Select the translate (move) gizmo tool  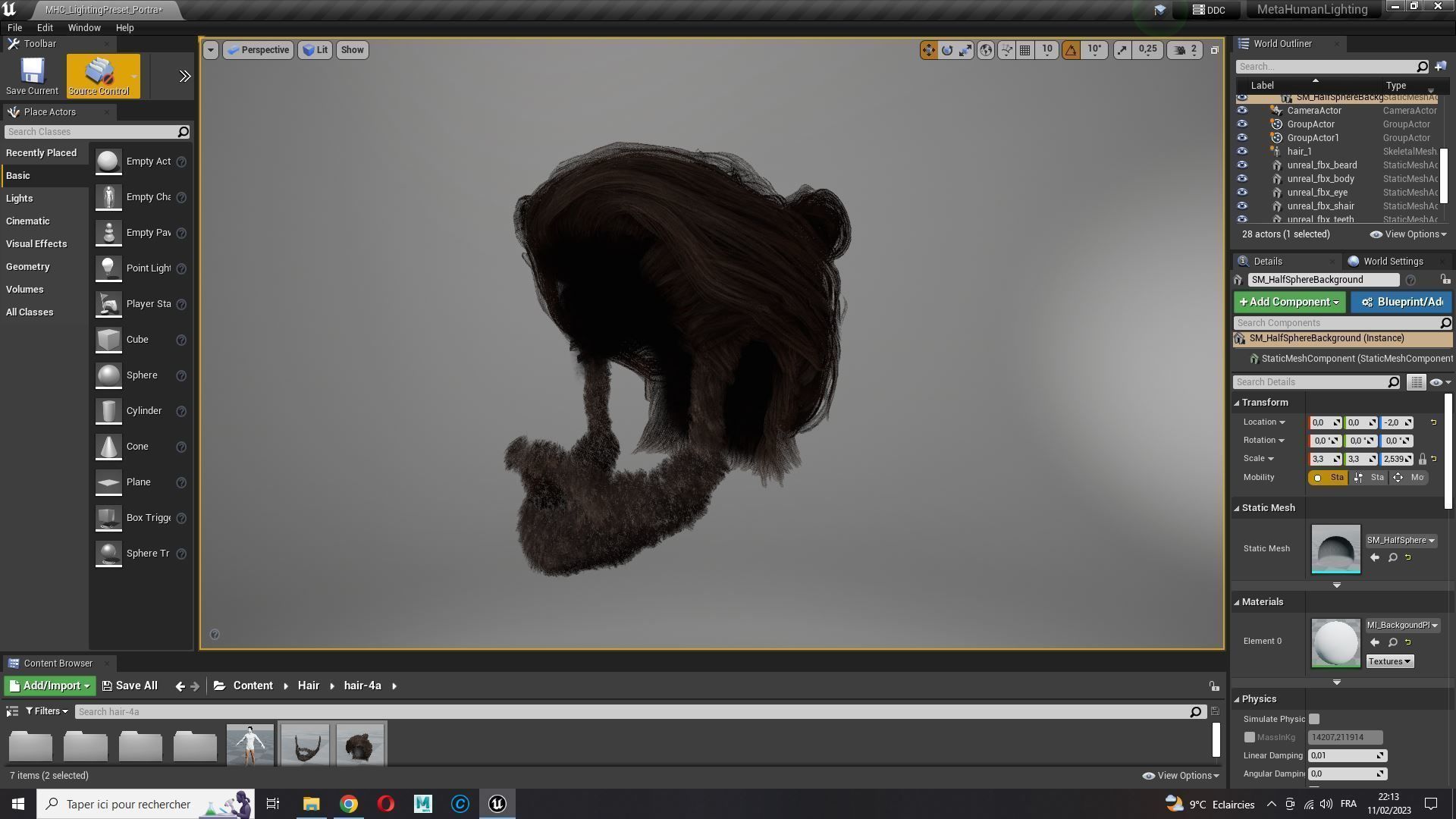pos(928,50)
